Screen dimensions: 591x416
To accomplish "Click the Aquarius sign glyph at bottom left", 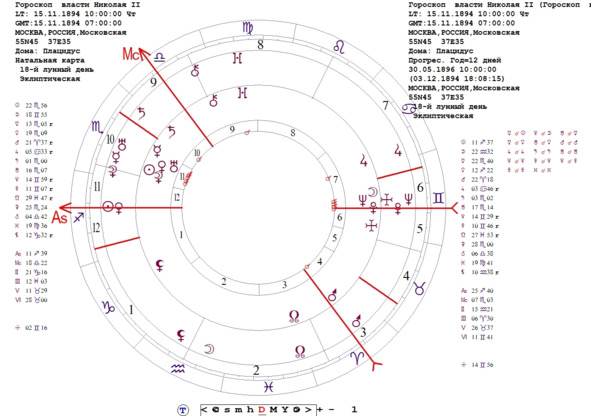I will (178, 369).
